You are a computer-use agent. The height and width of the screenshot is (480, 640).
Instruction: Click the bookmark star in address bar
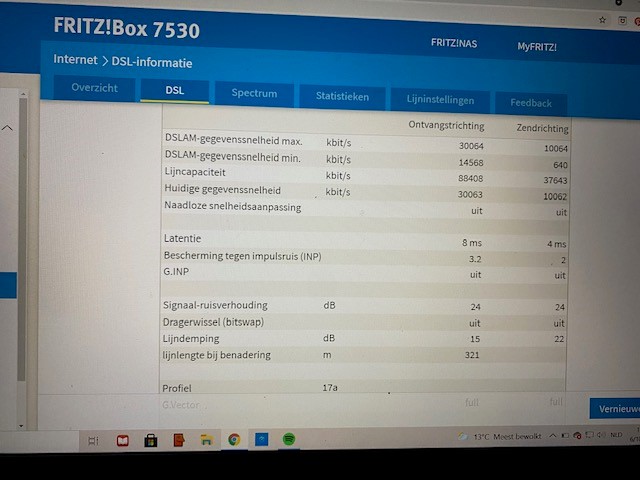pos(602,19)
